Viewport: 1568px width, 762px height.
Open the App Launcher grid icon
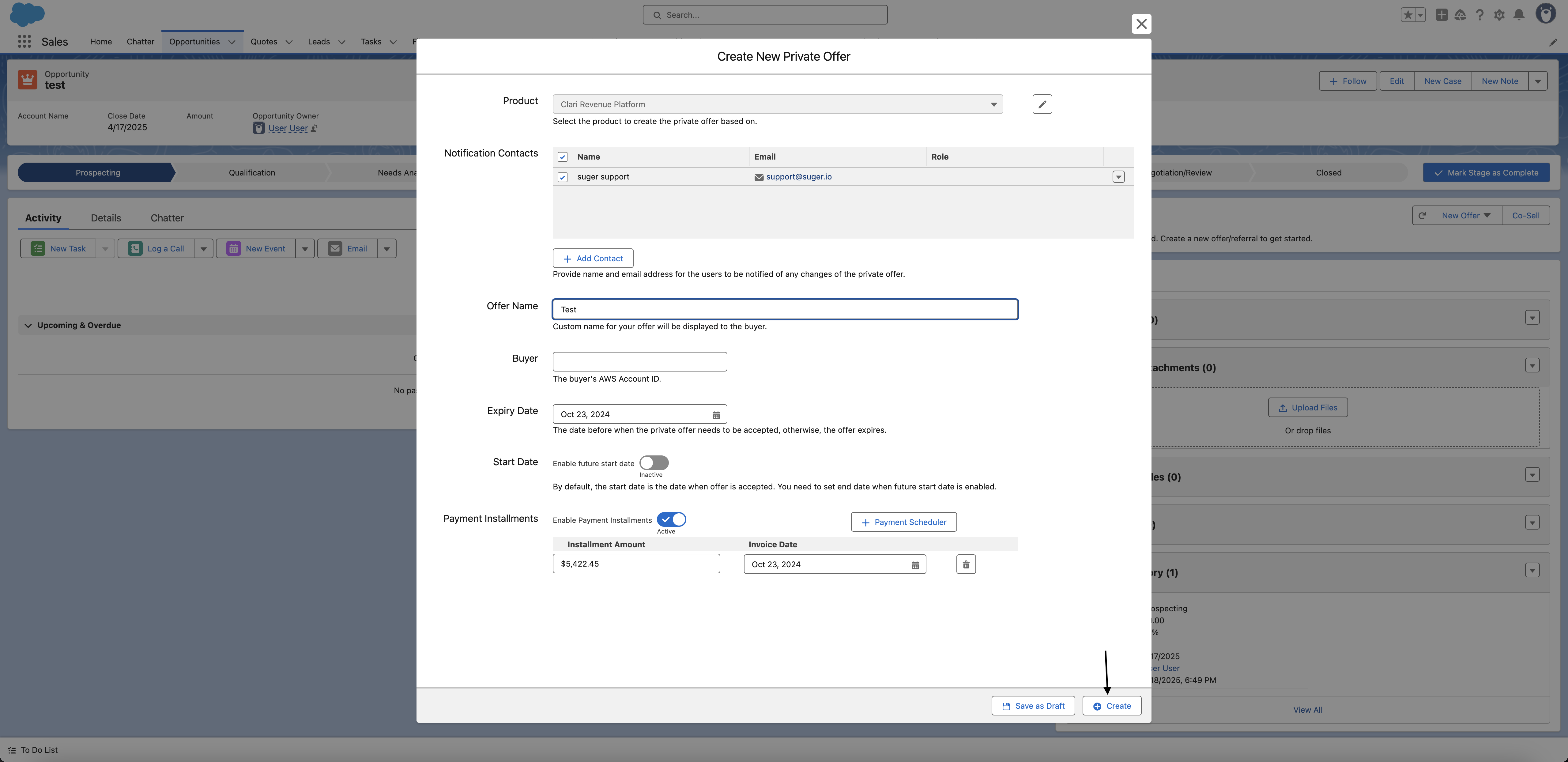pyautogui.click(x=24, y=41)
